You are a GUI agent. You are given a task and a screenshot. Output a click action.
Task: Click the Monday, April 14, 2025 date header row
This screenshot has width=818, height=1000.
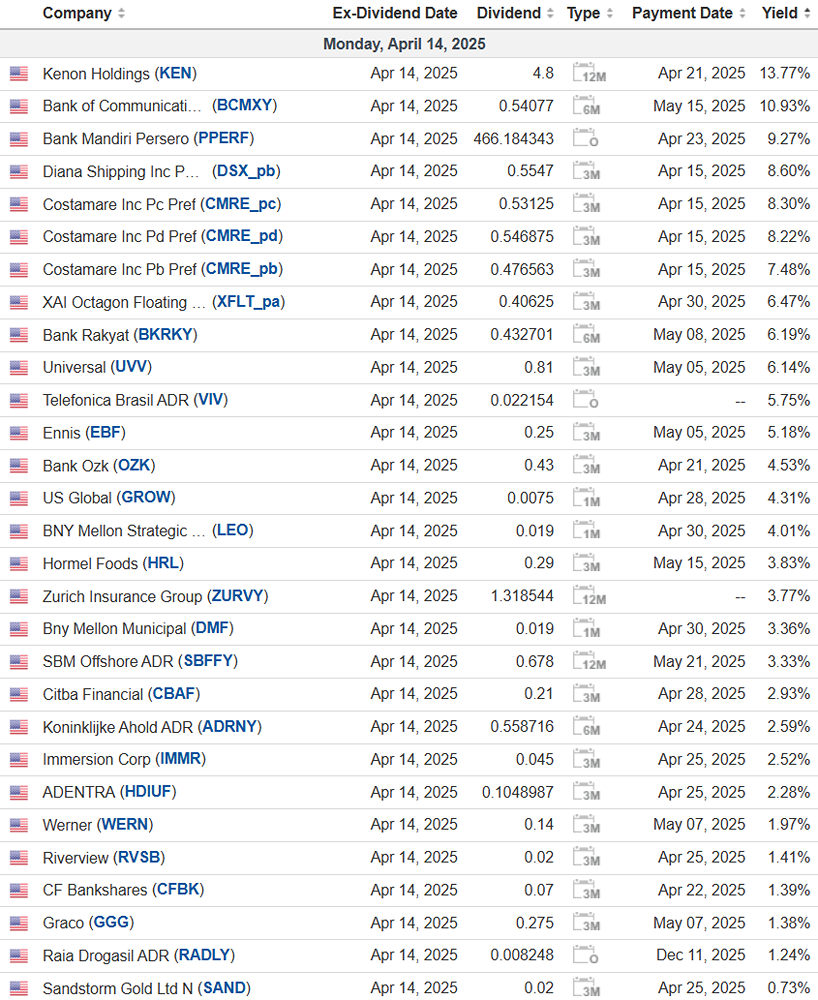click(x=405, y=44)
